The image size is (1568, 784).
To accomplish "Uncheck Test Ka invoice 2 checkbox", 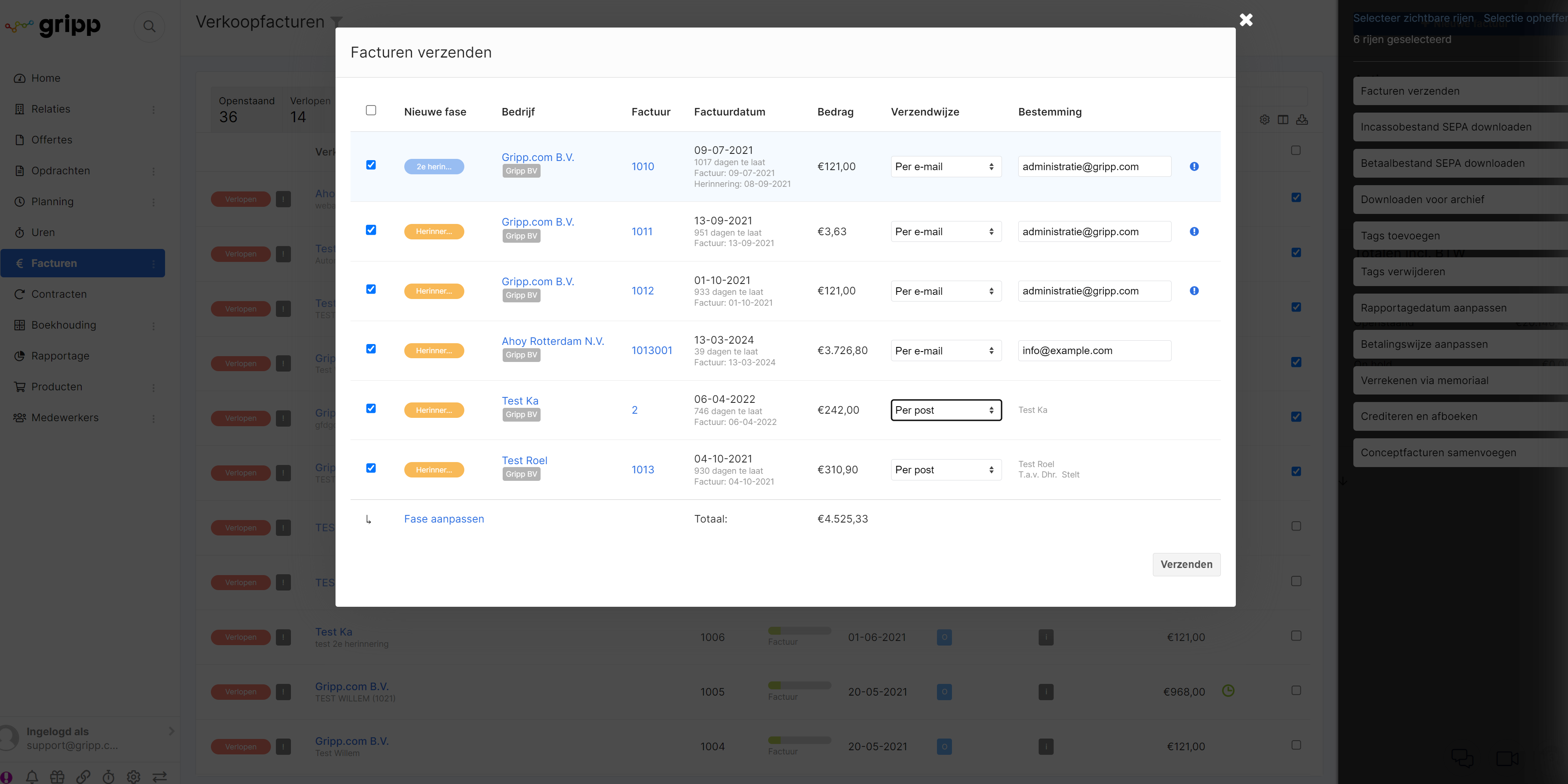I will [371, 409].
